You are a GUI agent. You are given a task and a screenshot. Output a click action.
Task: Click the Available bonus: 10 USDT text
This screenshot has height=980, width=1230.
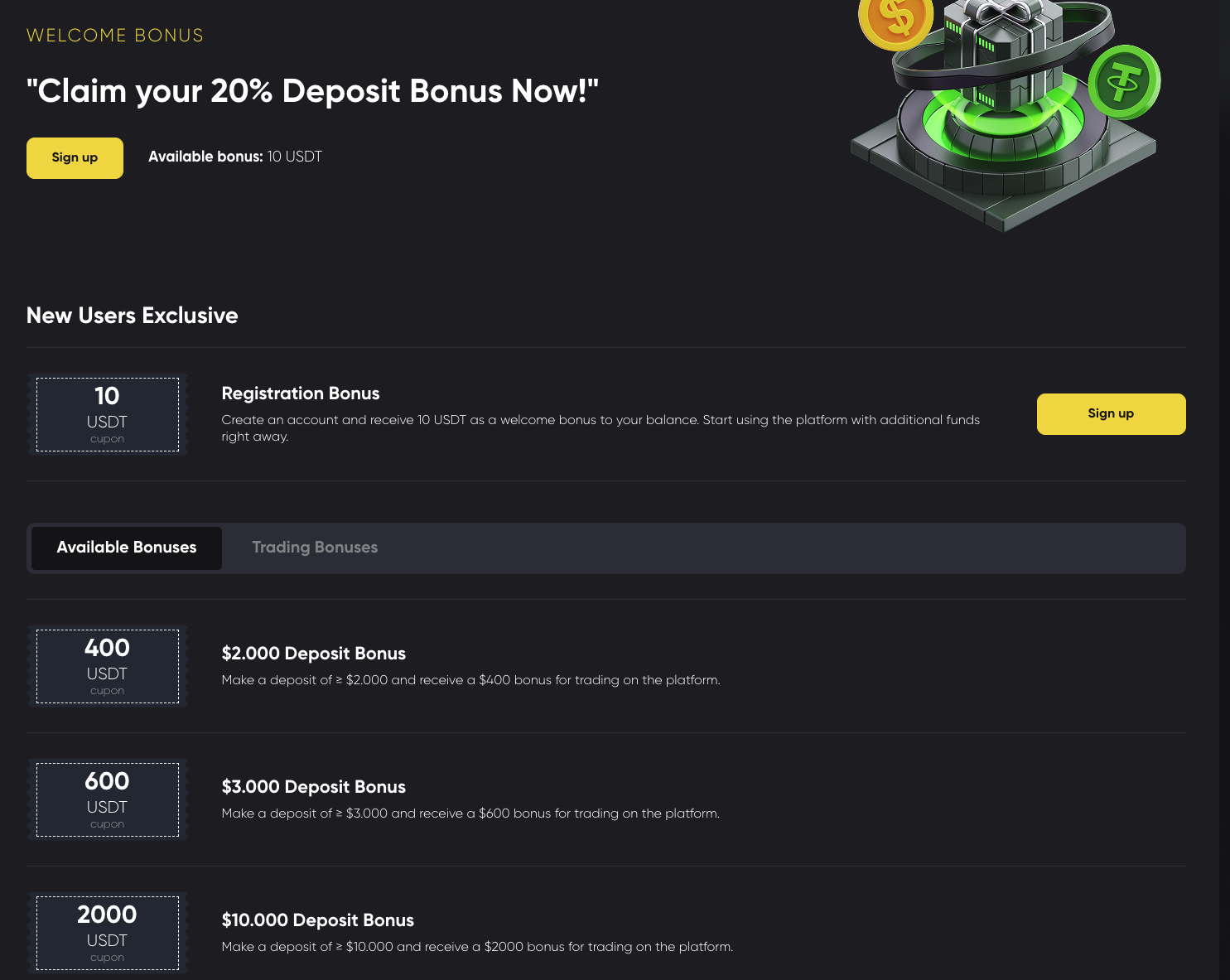[235, 157]
